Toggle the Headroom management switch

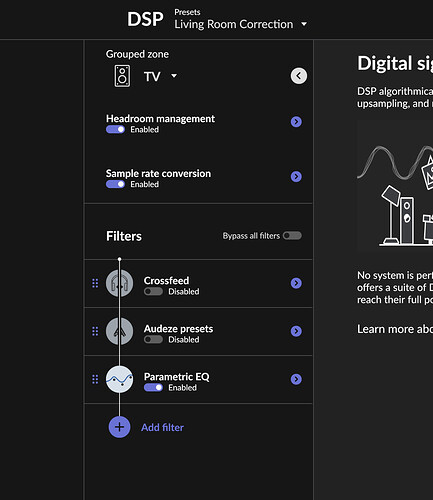click(115, 129)
